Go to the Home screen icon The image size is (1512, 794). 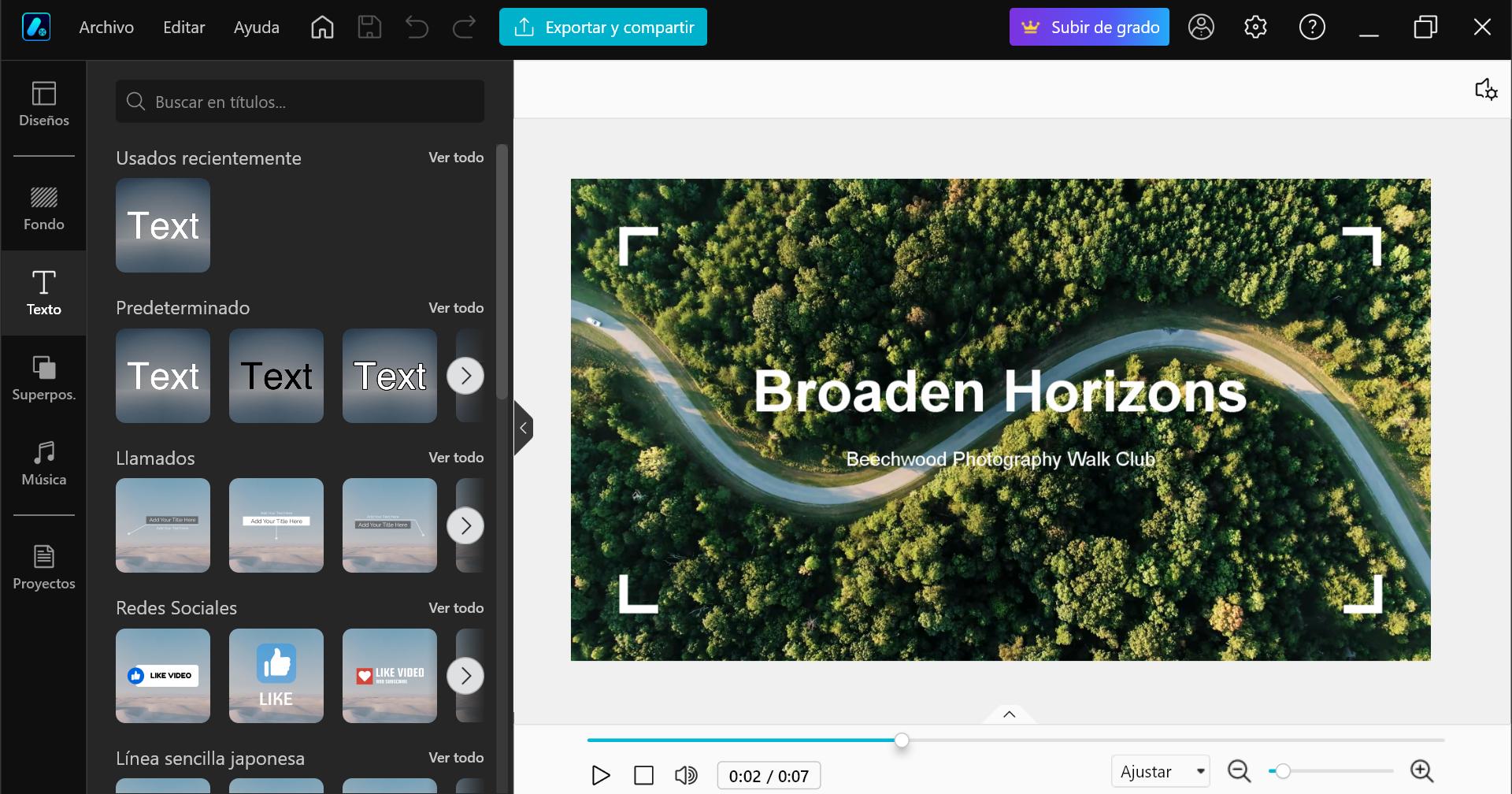pyautogui.click(x=322, y=27)
